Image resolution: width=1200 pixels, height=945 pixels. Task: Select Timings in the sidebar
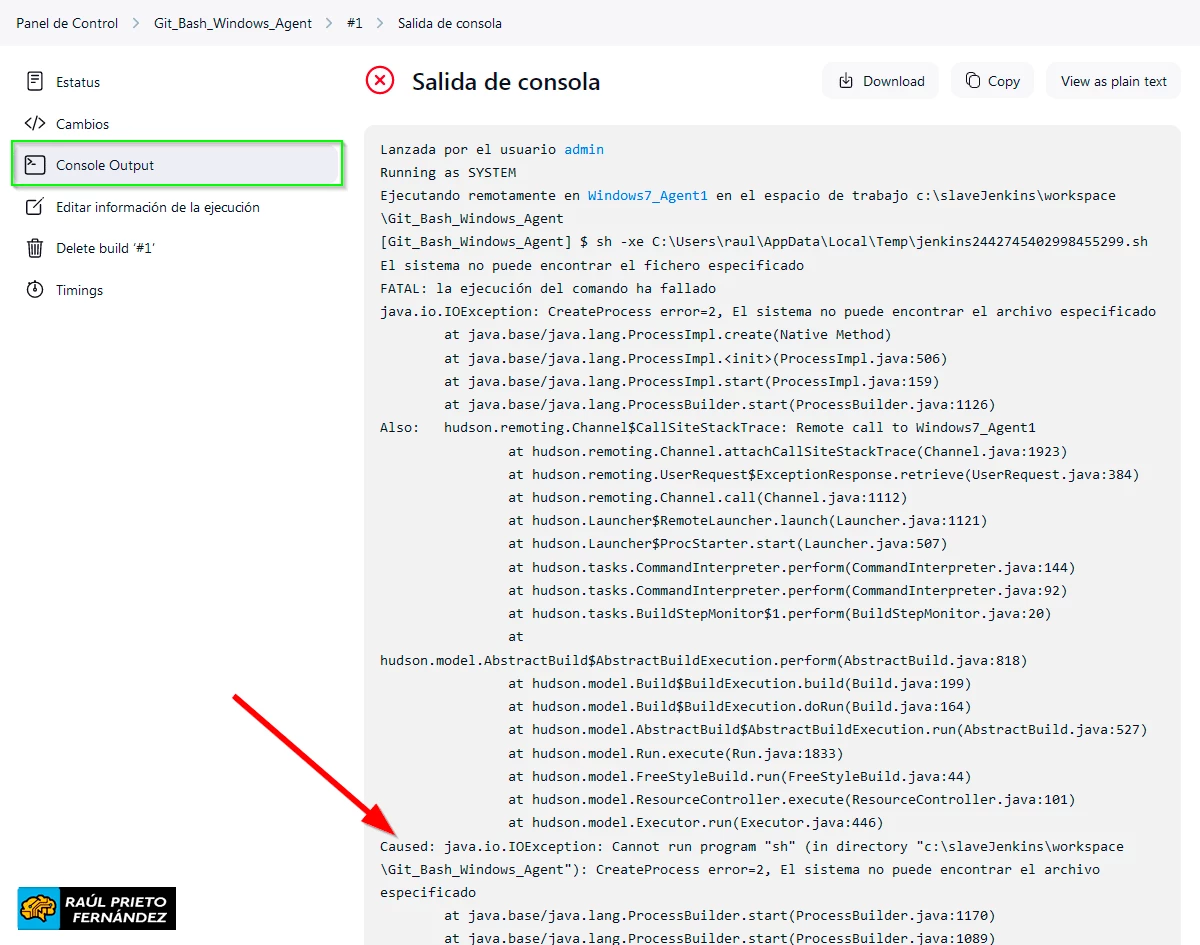80,290
